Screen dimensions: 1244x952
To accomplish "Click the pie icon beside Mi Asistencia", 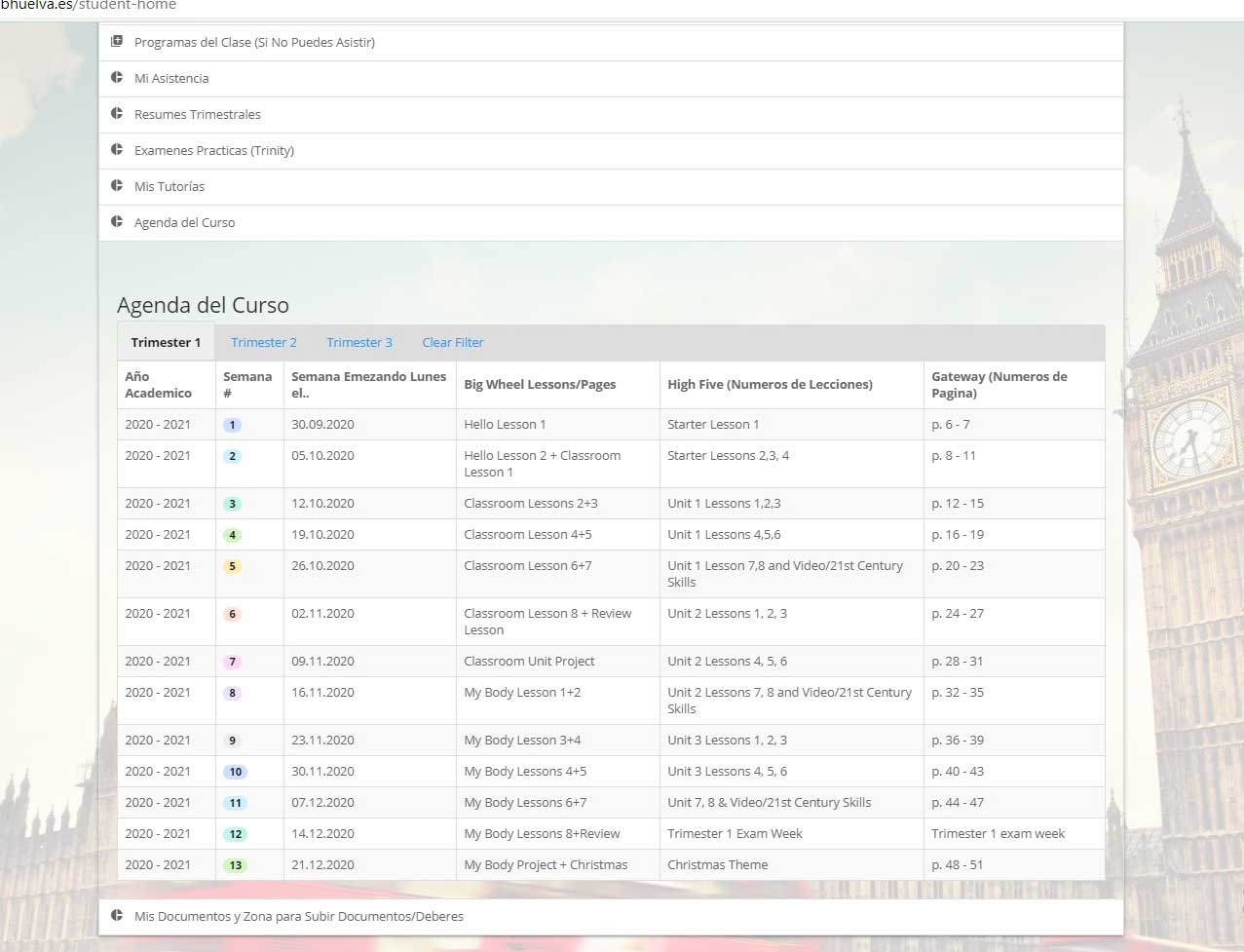I will [x=117, y=78].
